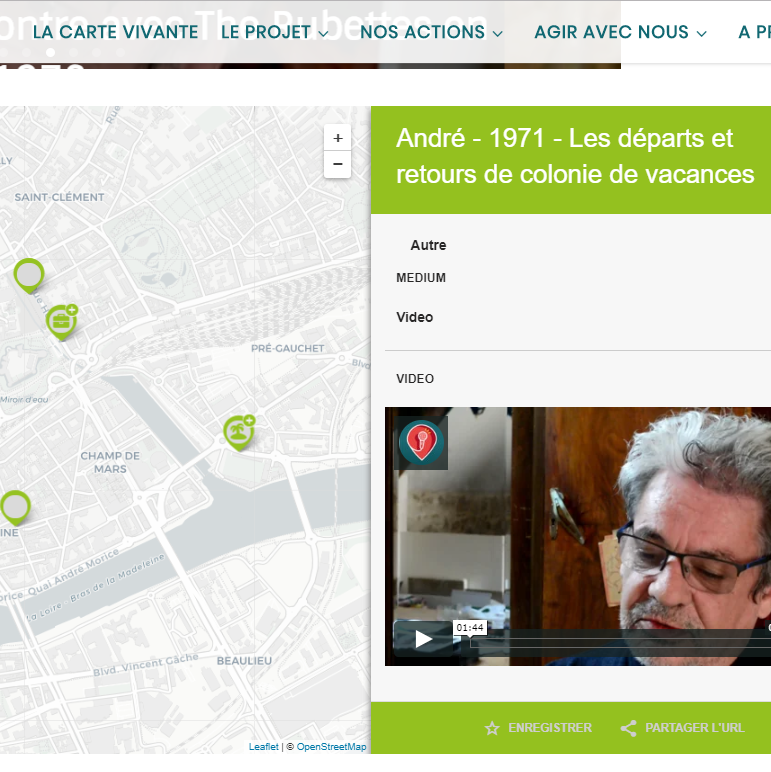Zoom out on the map
771x772 pixels.
[x=337, y=164]
